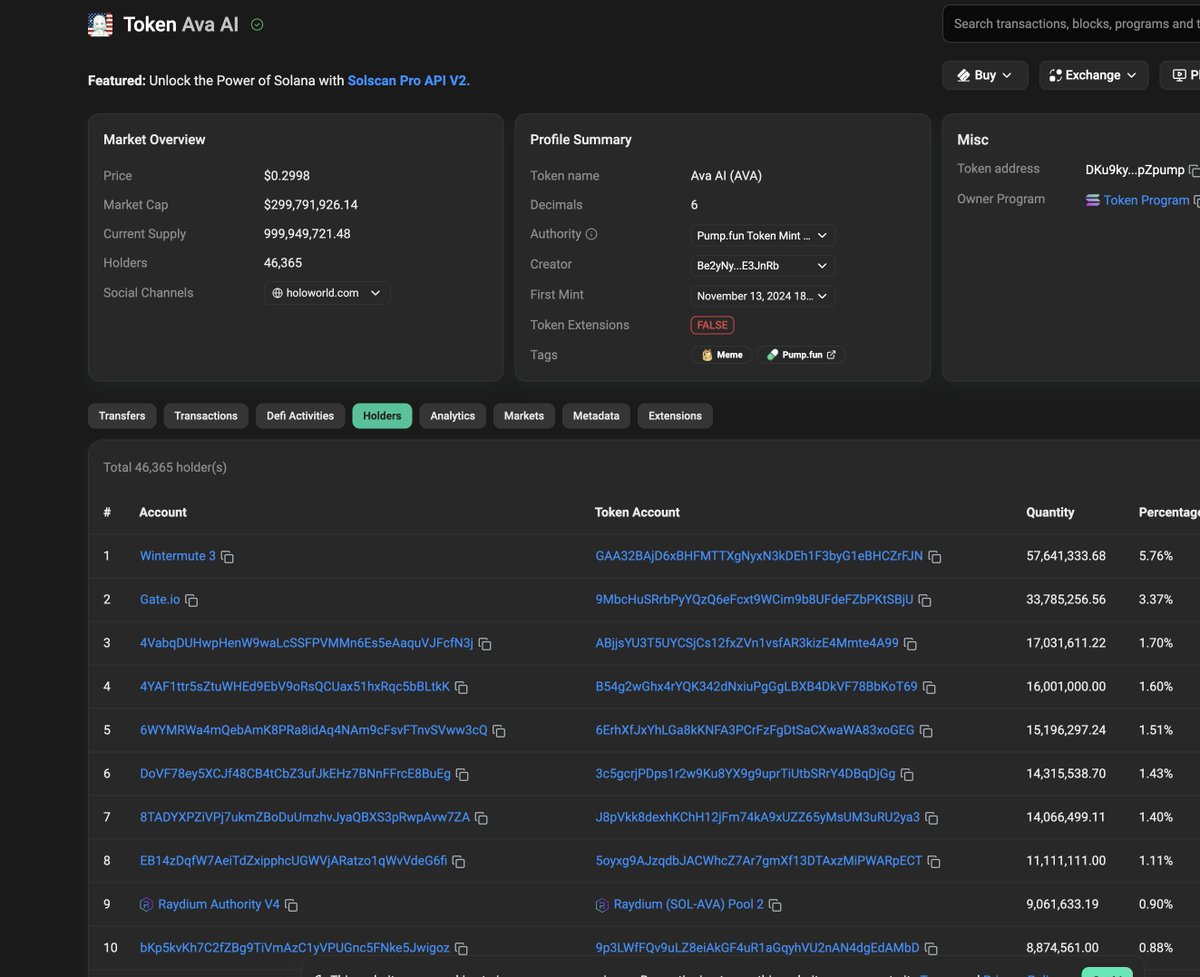This screenshot has width=1200, height=977.
Task: Click the green verified badge next to Ava AI
Action: (x=256, y=24)
